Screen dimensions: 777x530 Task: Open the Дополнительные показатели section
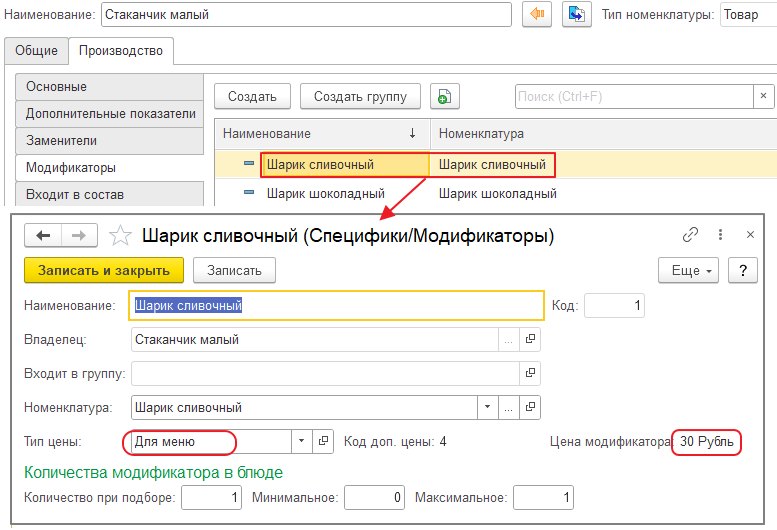(110, 113)
